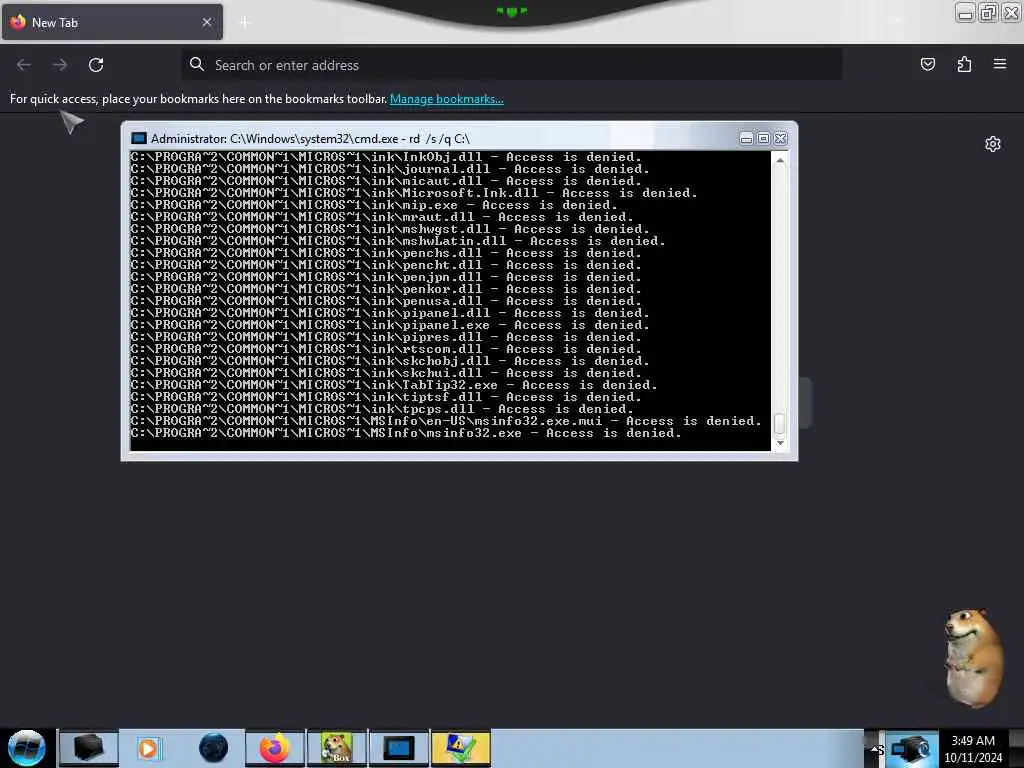The height and width of the screenshot is (768, 1024).
Task: Click the cmd scrollbar down arrow
Action: tap(780, 443)
